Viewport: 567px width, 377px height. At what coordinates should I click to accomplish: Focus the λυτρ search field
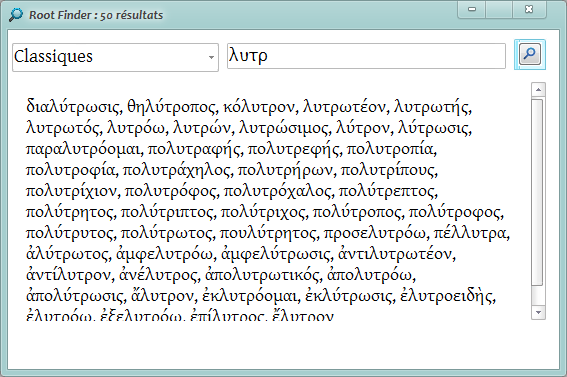pyautogui.click(x=366, y=56)
